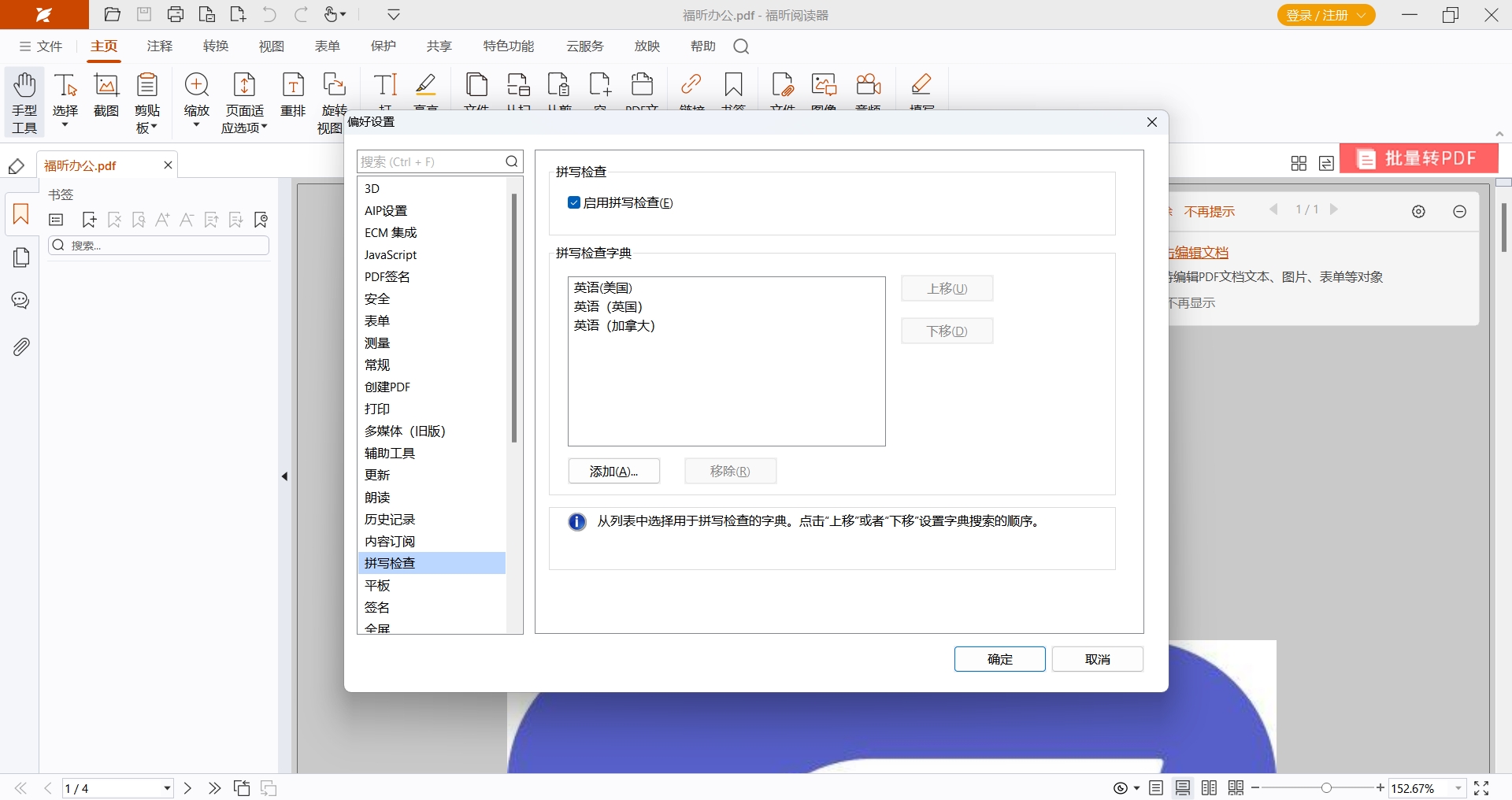Image resolution: width=1512 pixels, height=800 pixels.
Task: Open the Pages thumbnail sidebar icon
Action: [21, 257]
